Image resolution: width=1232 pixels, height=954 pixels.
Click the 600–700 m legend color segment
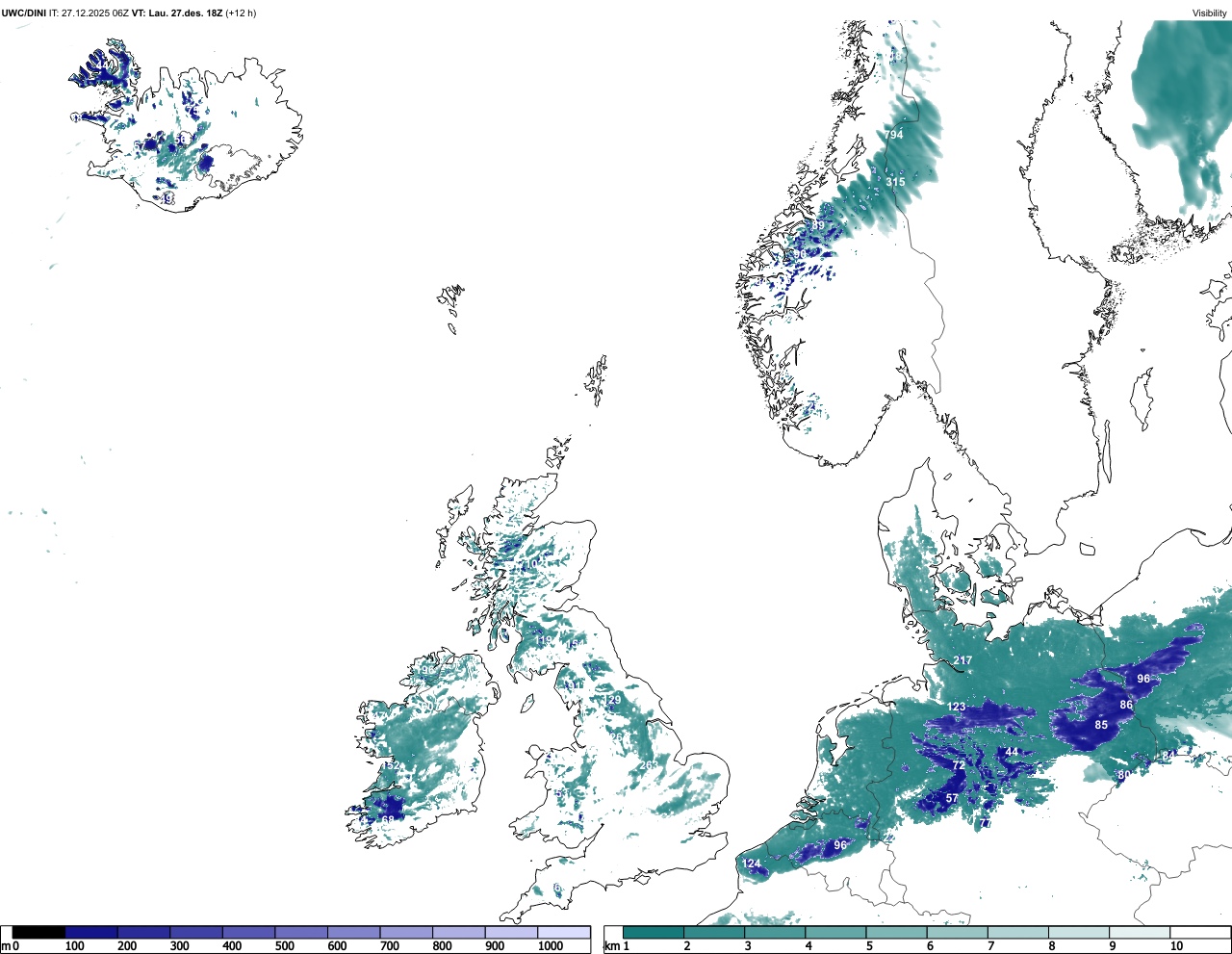pyautogui.click(x=353, y=932)
